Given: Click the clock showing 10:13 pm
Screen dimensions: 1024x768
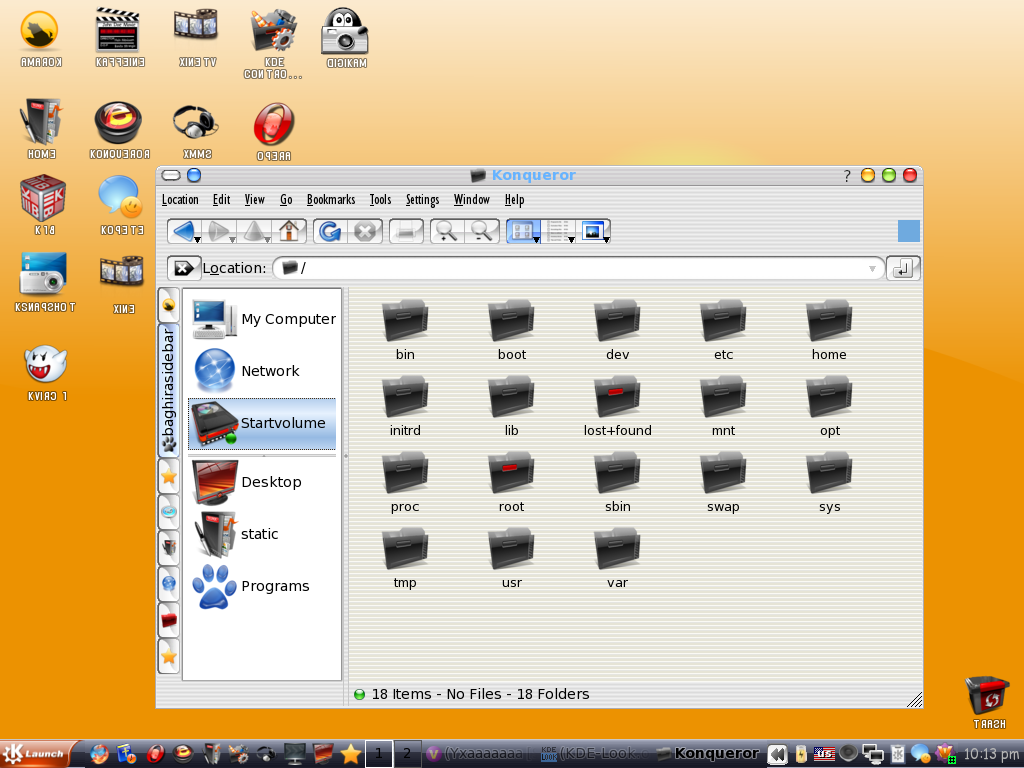Looking at the screenshot, I should [x=993, y=754].
